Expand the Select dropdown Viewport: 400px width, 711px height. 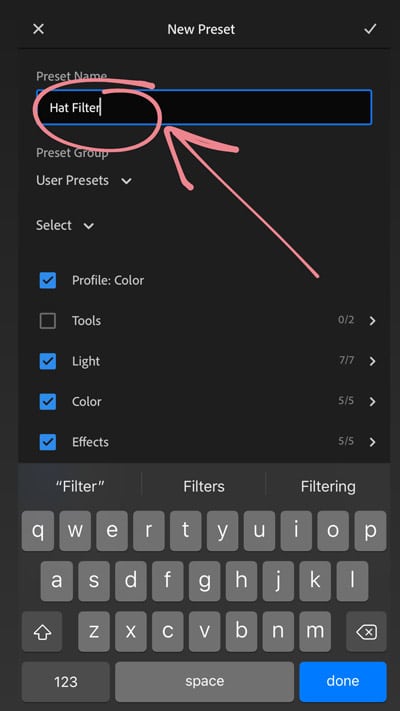click(65, 225)
